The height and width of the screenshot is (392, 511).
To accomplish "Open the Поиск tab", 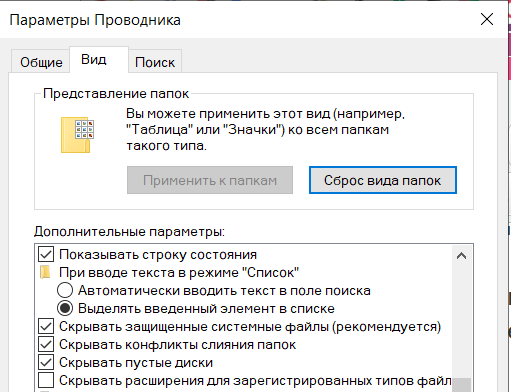I will coord(155,62).
